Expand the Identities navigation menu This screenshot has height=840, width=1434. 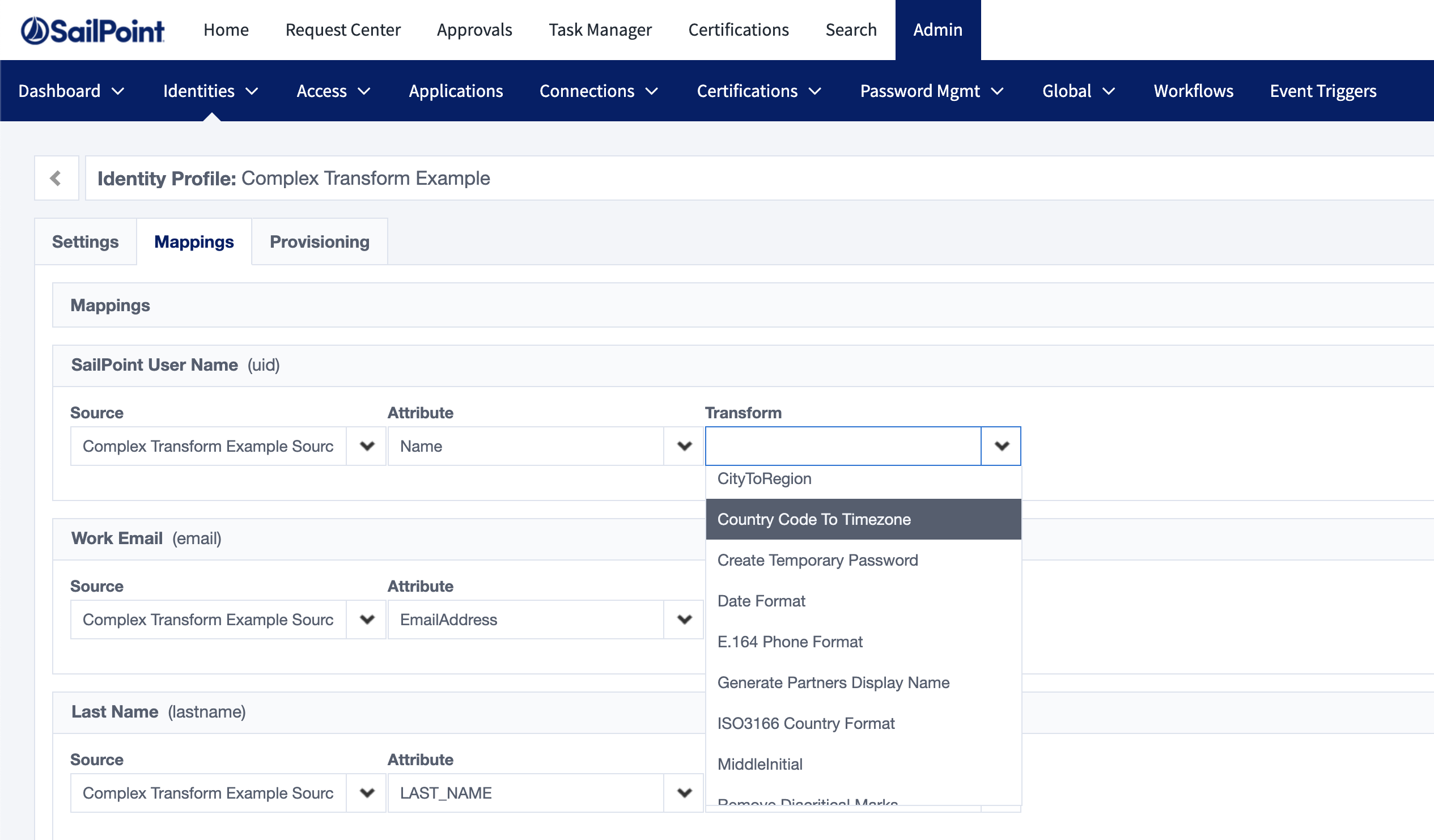210,91
